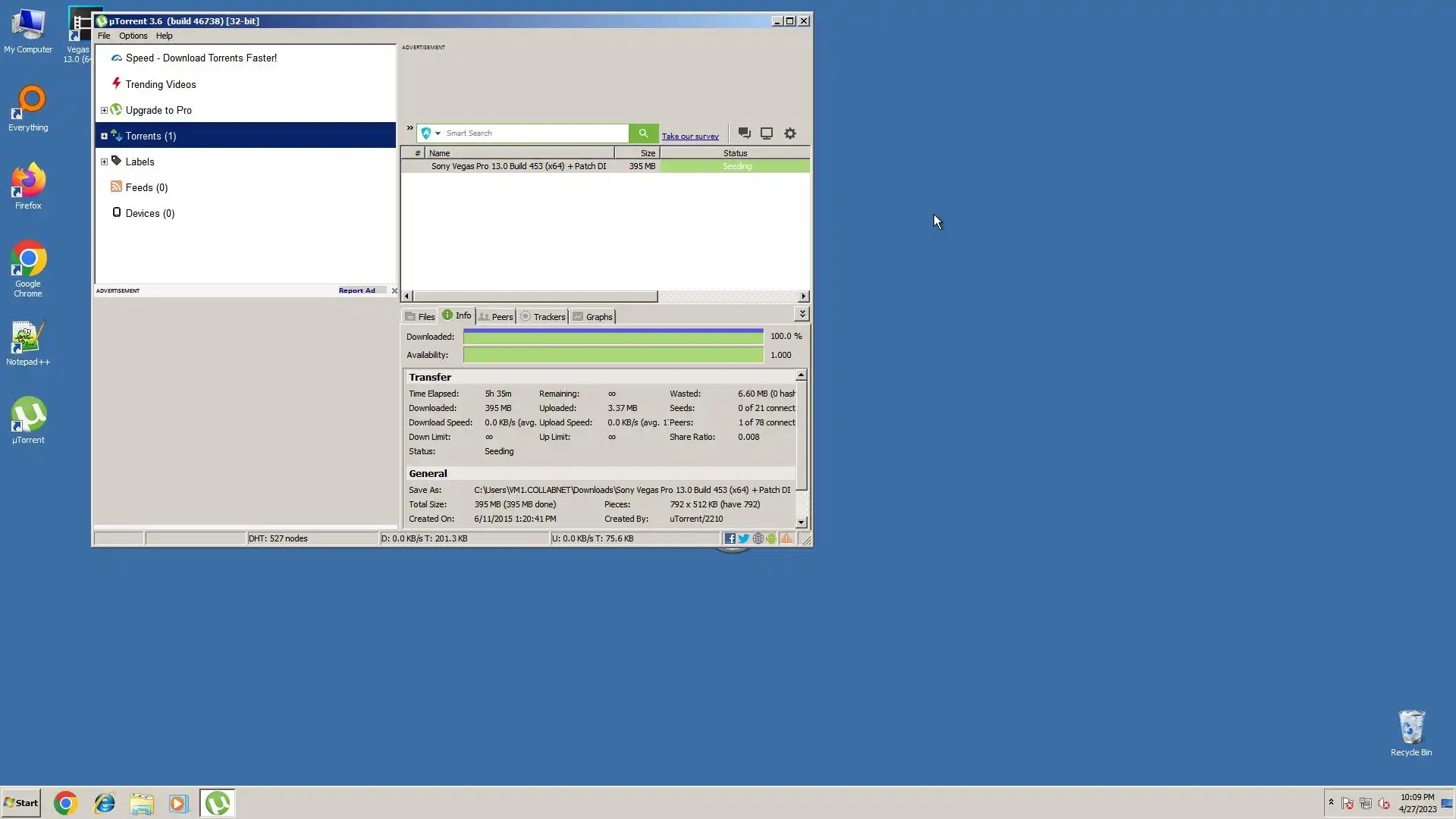The width and height of the screenshot is (1456, 819).
Task: Click the Take our survey link
Action: 690,136
